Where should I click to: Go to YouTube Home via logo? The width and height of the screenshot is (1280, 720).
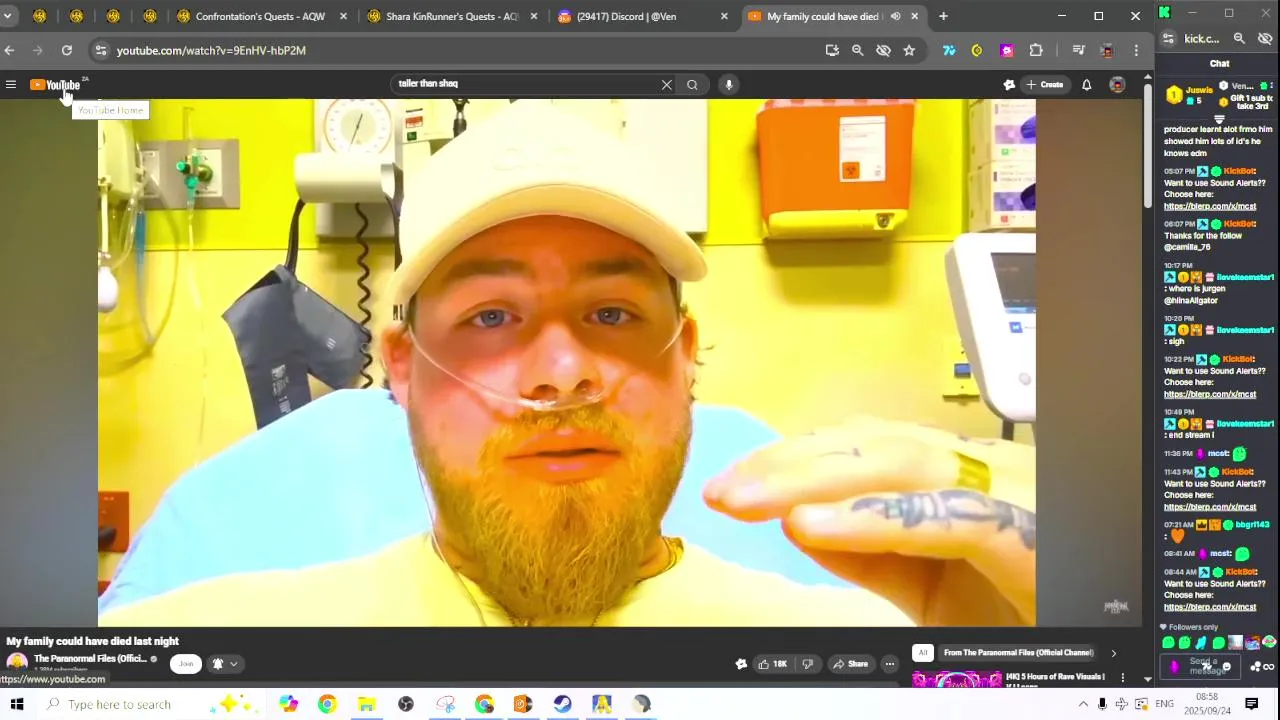[x=55, y=85]
